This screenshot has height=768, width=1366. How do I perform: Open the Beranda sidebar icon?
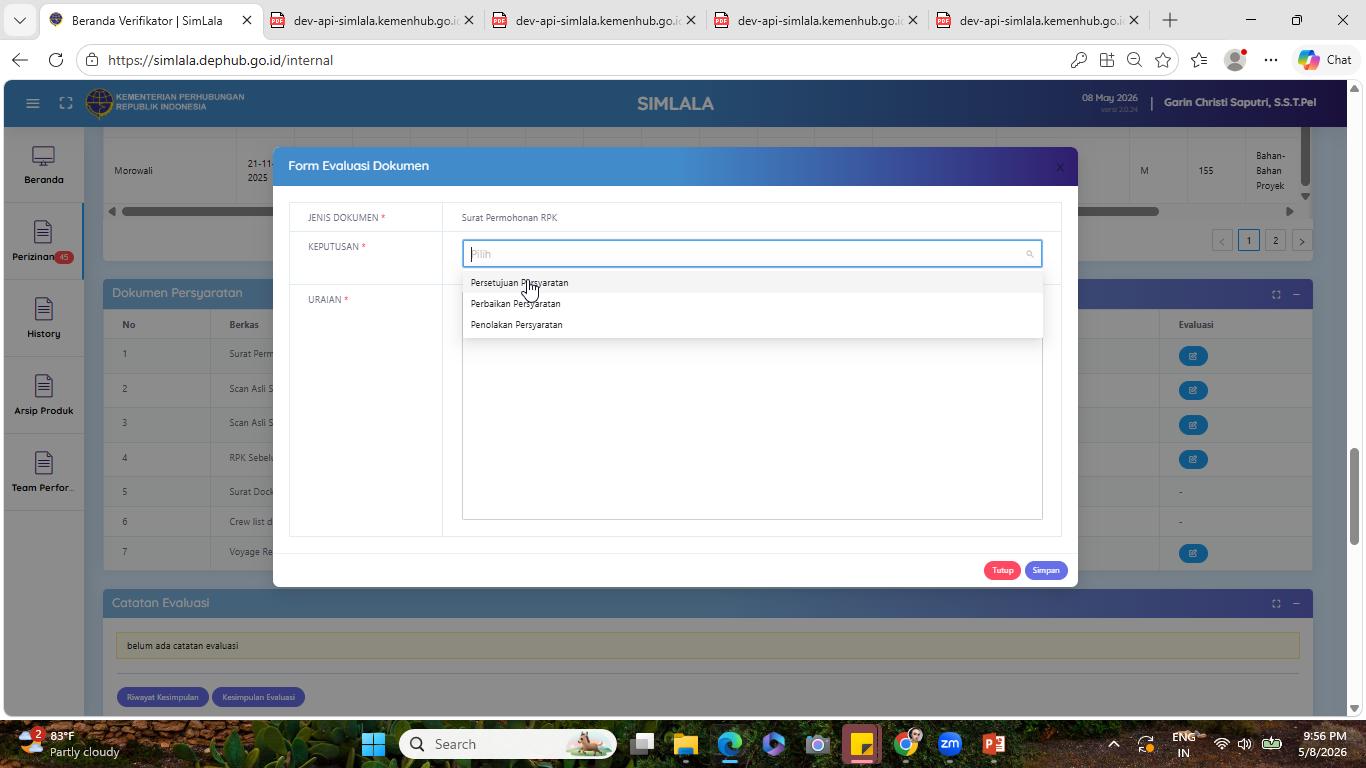(x=43, y=165)
